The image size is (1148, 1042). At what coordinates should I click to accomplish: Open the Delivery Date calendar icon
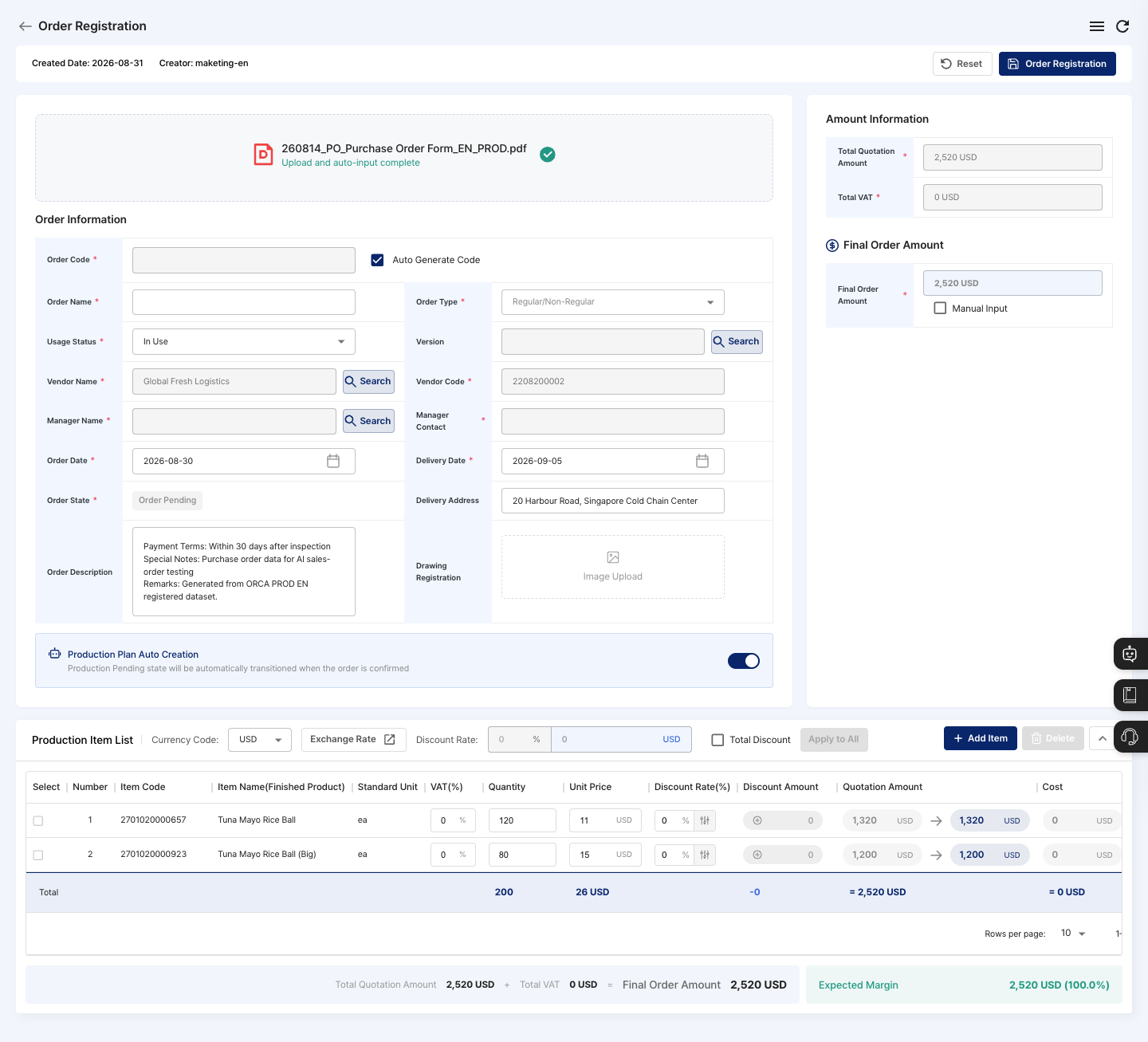point(702,461)
